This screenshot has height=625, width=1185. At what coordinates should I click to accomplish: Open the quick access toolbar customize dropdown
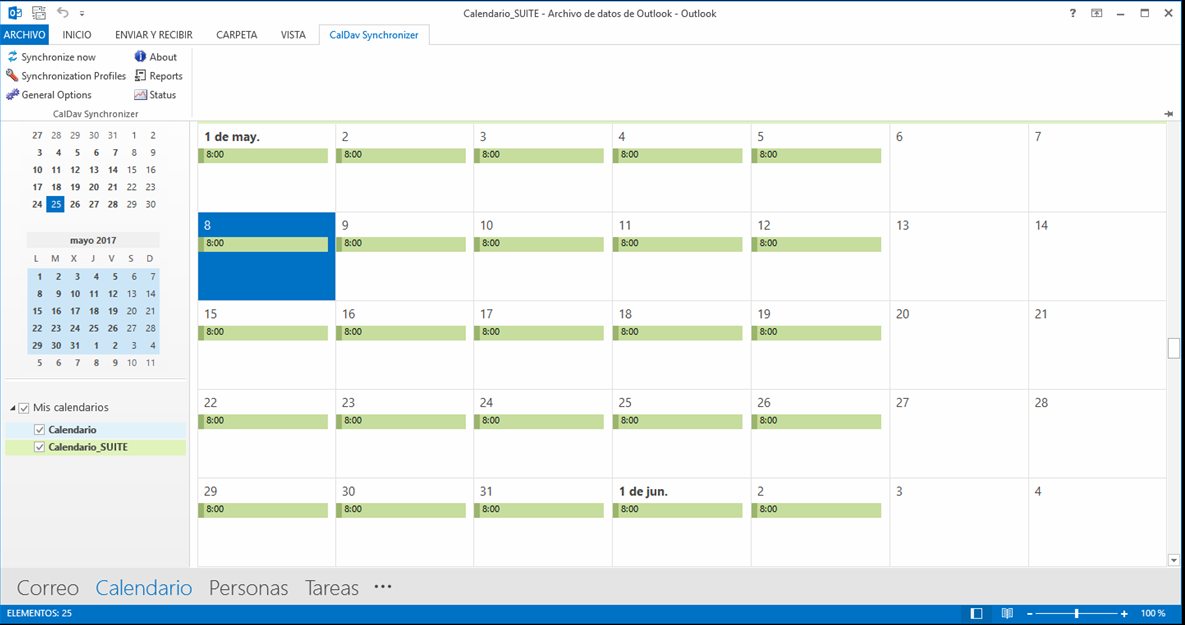click(x=82, y=14)
